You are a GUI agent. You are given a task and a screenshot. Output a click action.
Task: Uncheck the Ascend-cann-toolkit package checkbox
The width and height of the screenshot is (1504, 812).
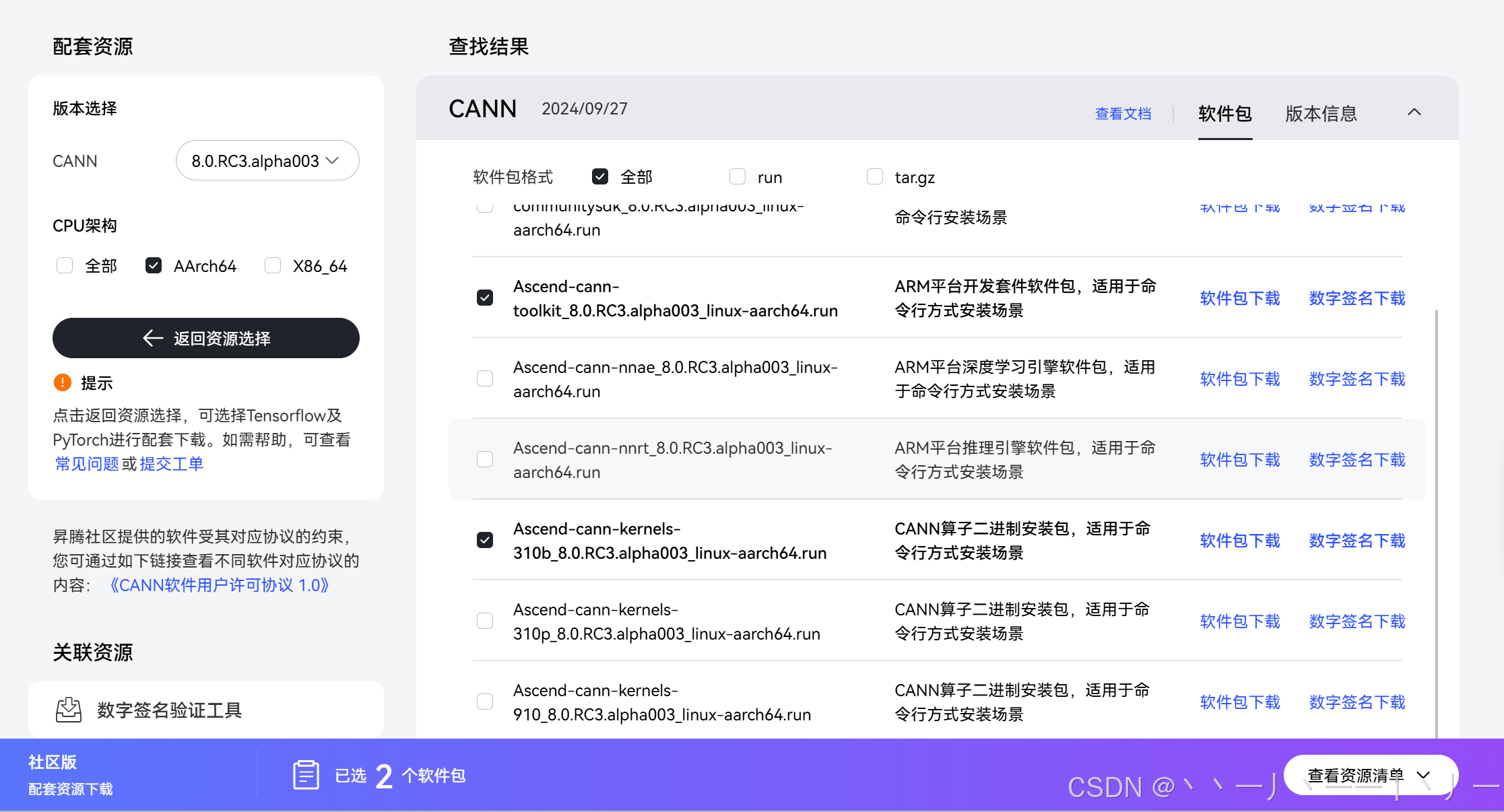485,298
